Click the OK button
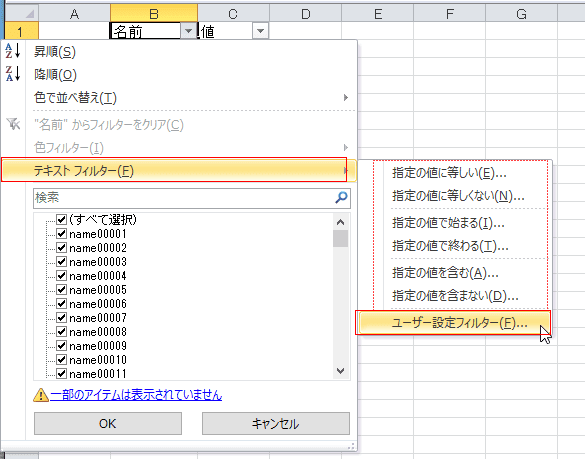 click(x=108, y=424)
